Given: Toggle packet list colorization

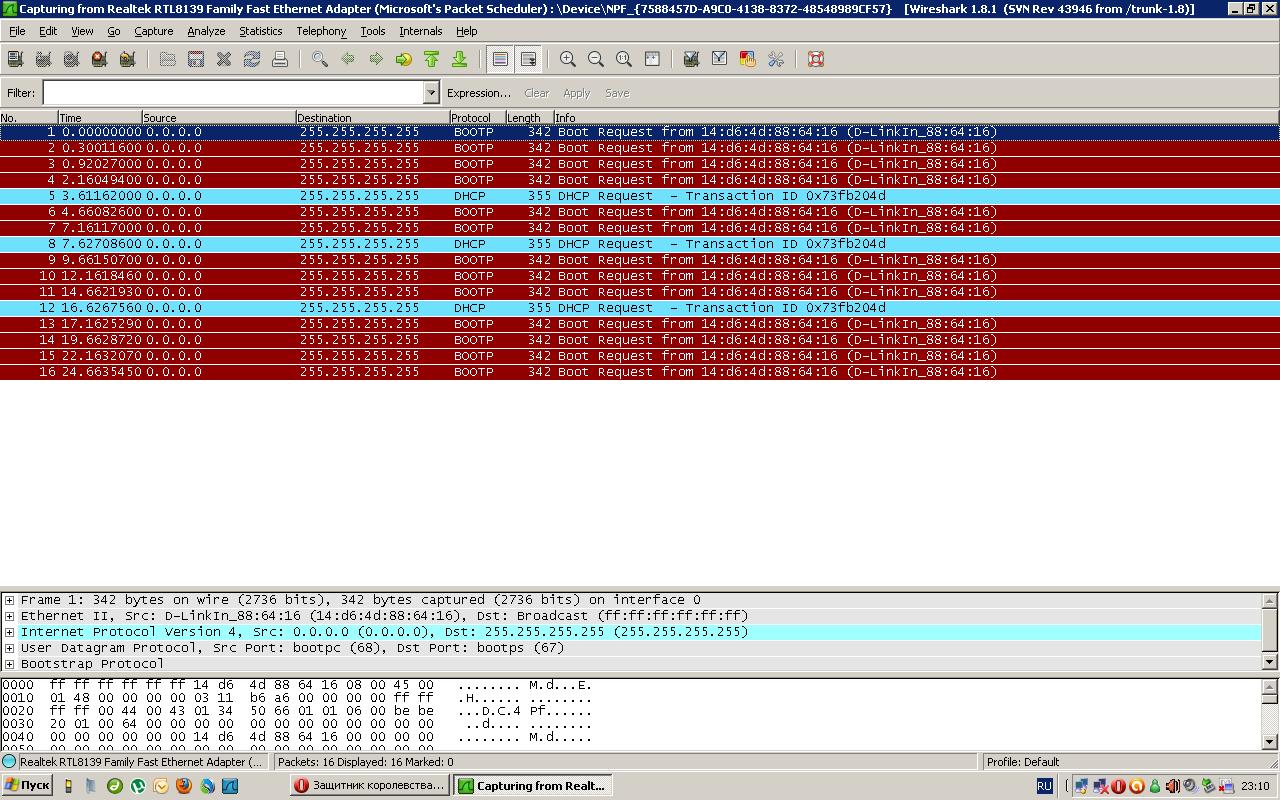Looking at the screenshot, I should point(500,59).
